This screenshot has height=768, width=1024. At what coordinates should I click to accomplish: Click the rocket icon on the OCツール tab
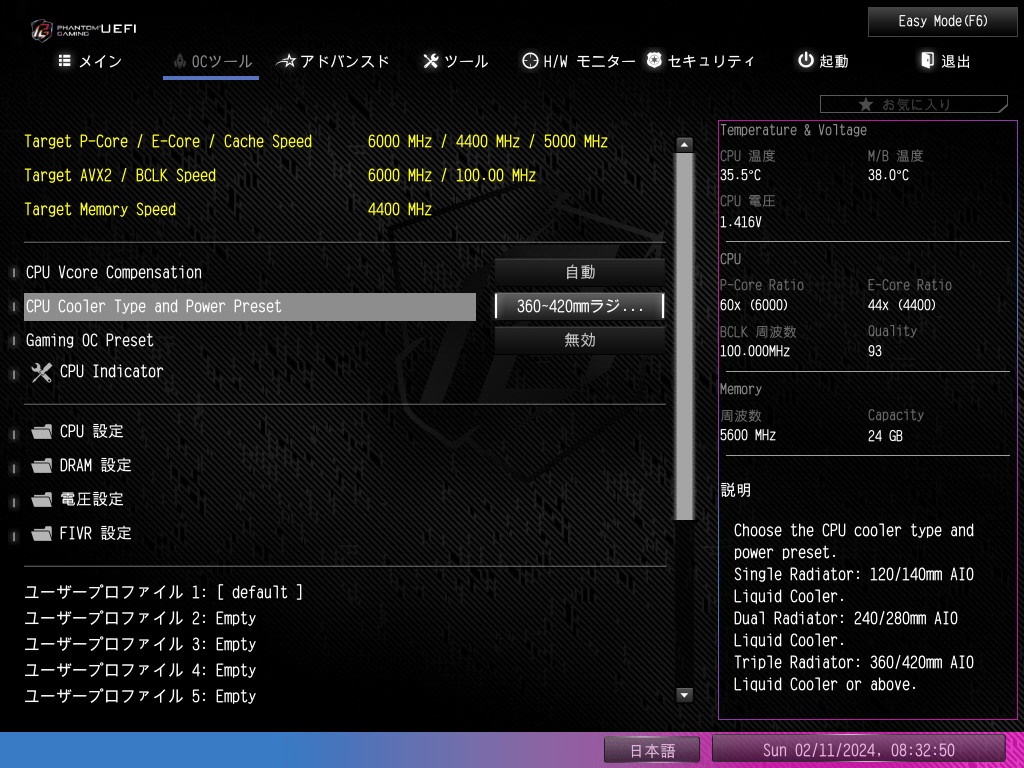click(180, 61)
